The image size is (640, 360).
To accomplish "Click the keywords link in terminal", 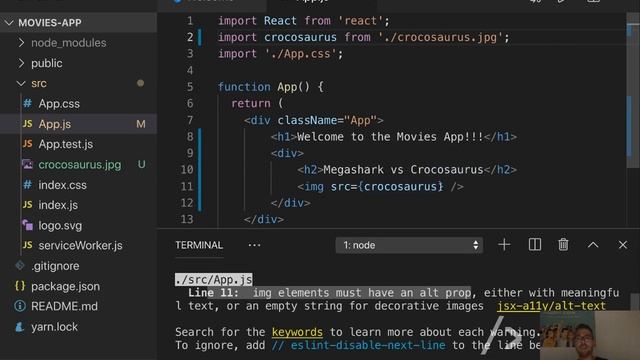I will 297,332.
